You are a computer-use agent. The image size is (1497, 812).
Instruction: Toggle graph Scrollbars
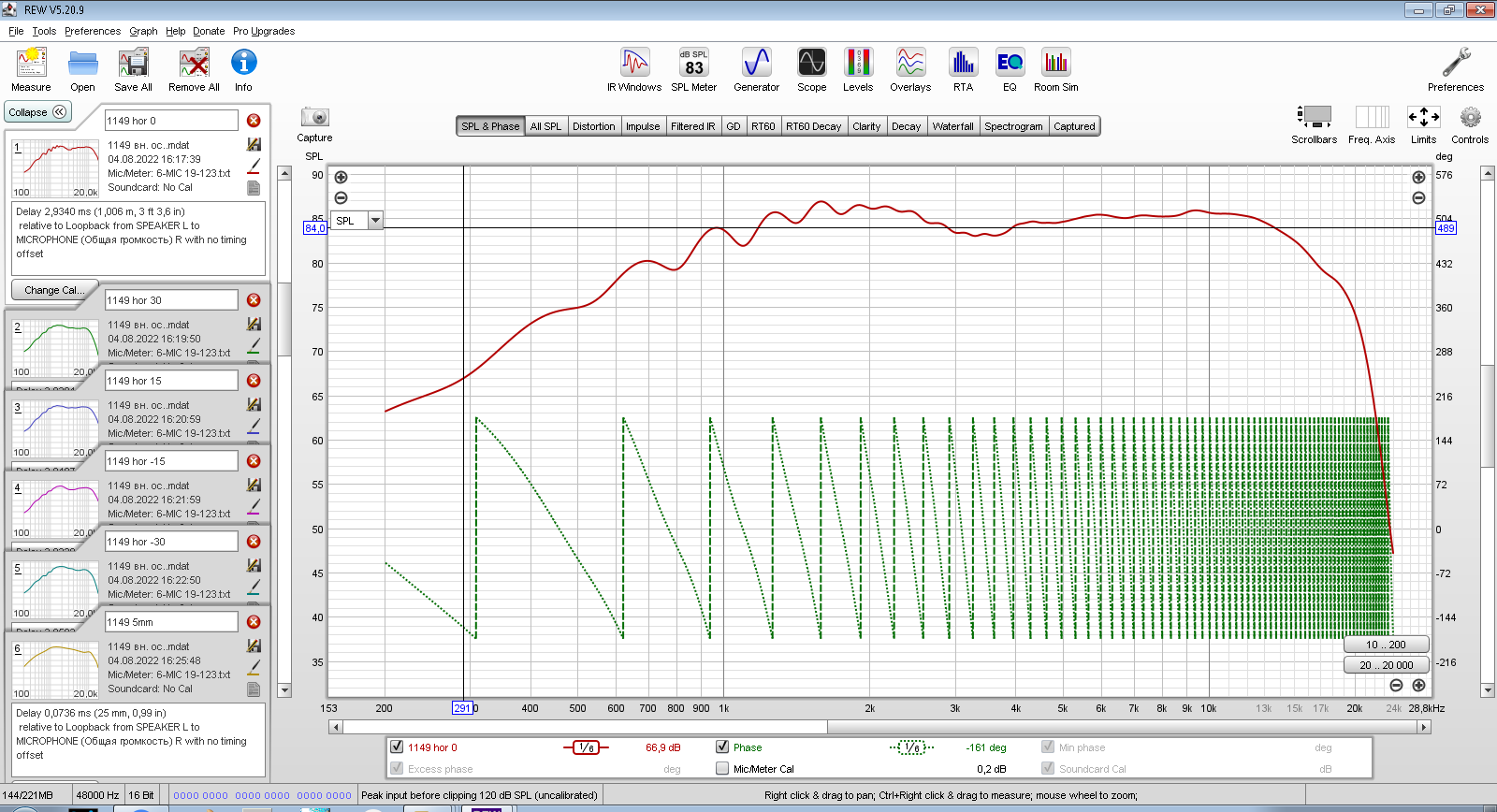click(x=1314, y=123)
